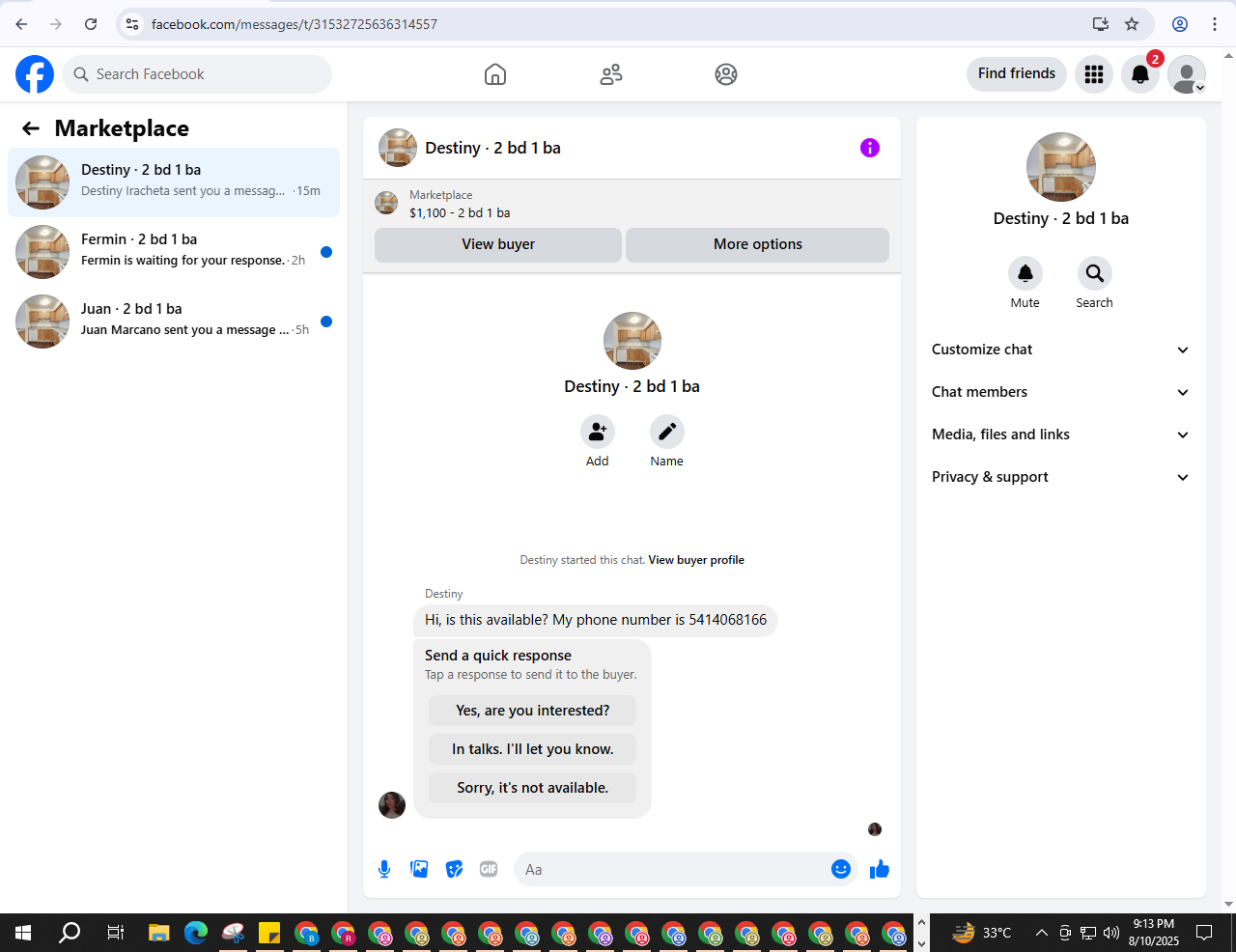Open the Home icon in top navigation
The height and width of the screenshot is (952, 1236).
coord(495,74)
